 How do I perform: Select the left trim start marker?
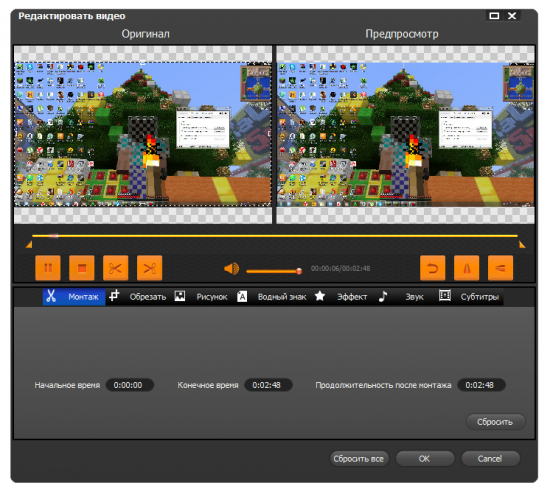click(29, 244)
